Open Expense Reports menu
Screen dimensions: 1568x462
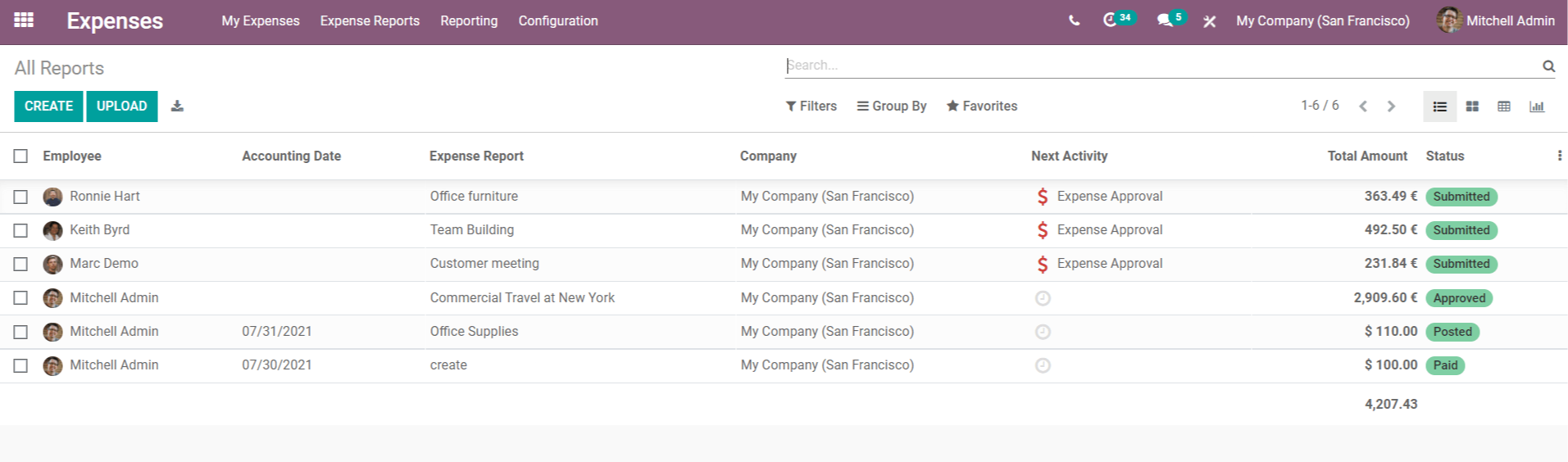(370, 20)
